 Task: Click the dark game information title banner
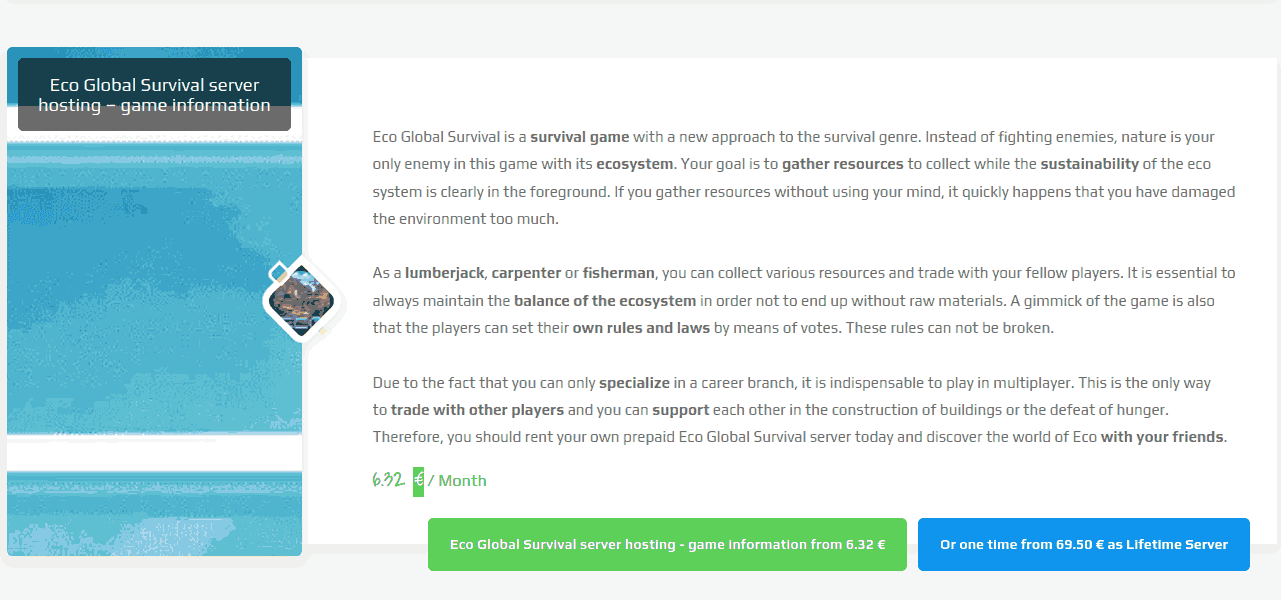tap(154, 95)
